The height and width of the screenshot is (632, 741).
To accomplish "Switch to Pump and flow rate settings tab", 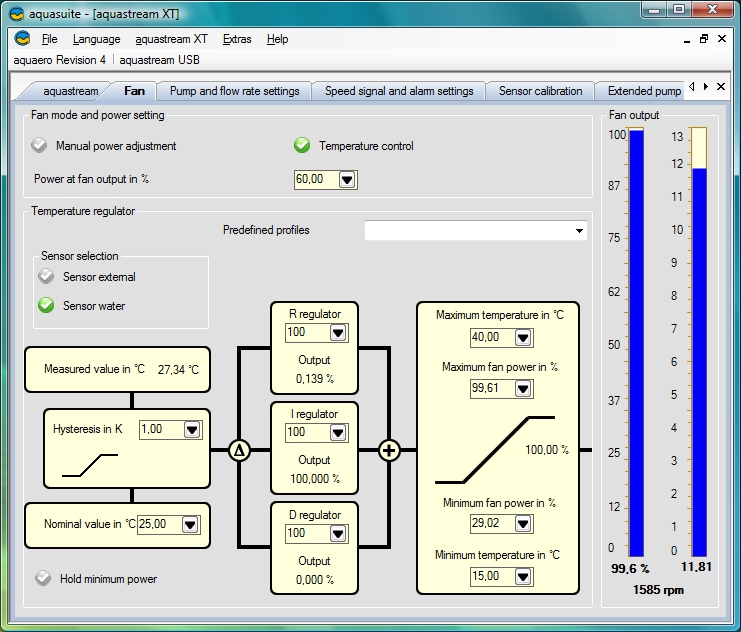I will coord(234,91).
